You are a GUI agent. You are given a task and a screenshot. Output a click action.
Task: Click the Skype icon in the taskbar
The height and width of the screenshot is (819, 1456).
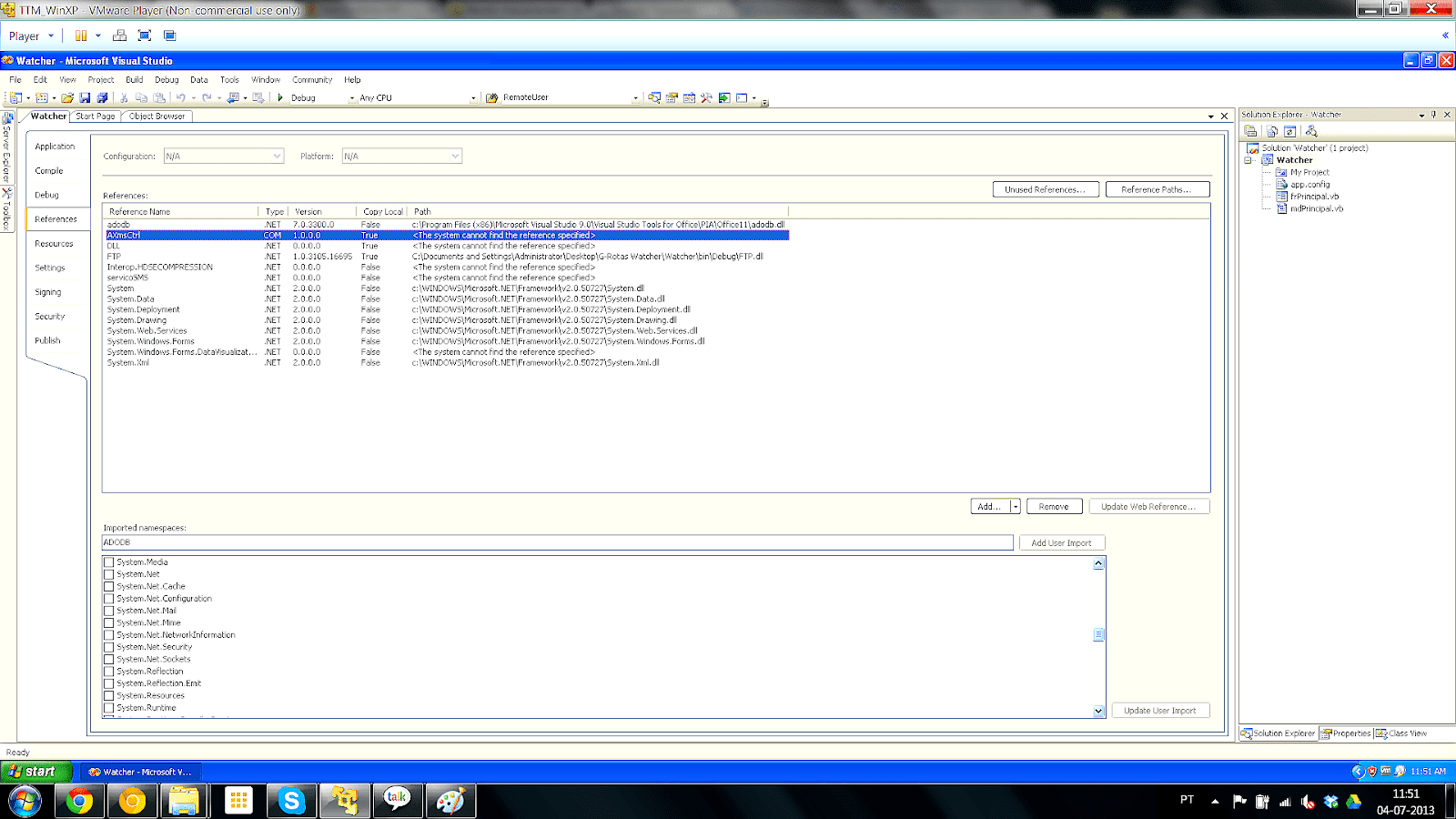pyautogui.click(x=291, y=801)
